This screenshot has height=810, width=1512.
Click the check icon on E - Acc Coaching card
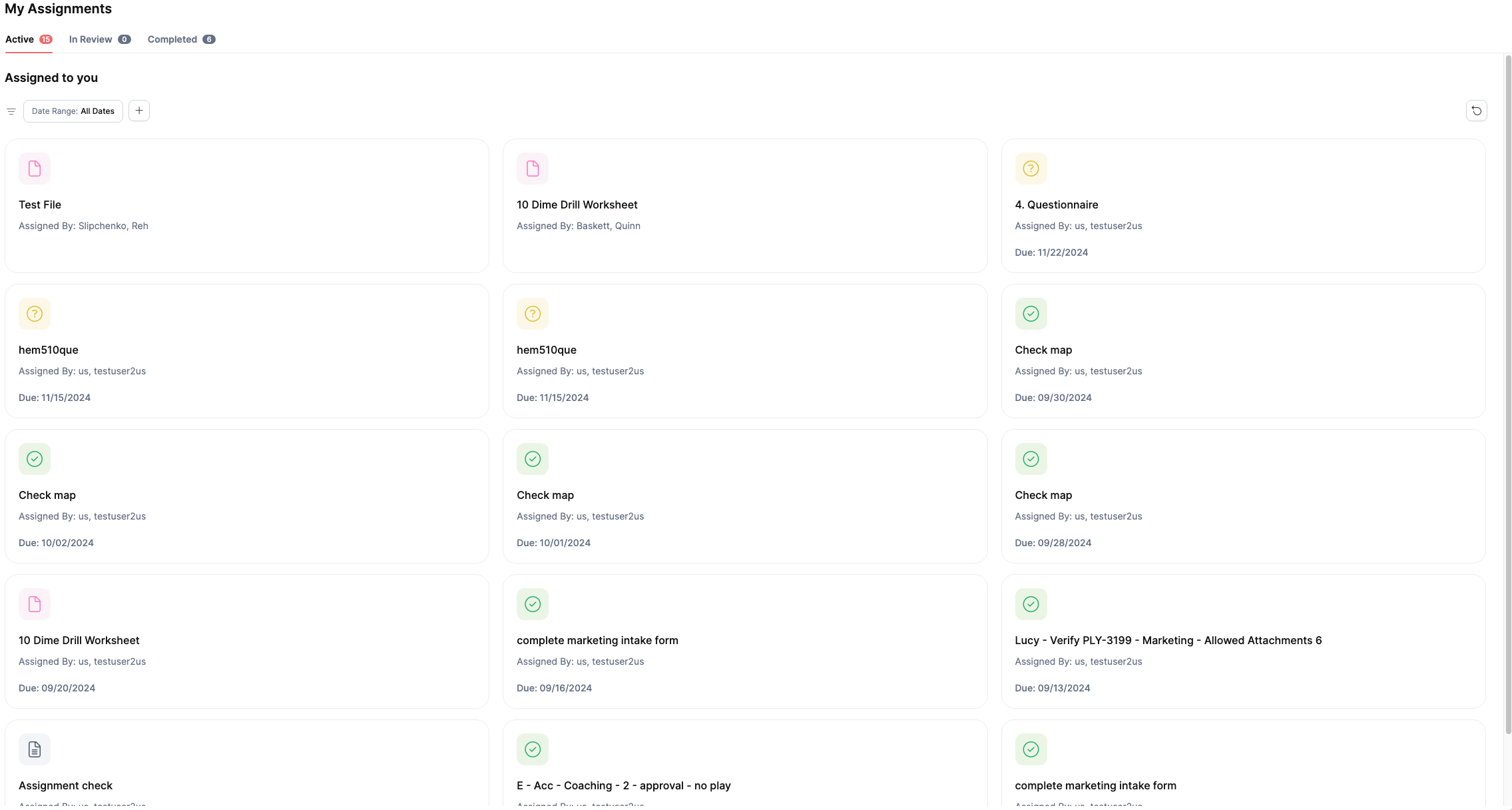tap(533, 749)
